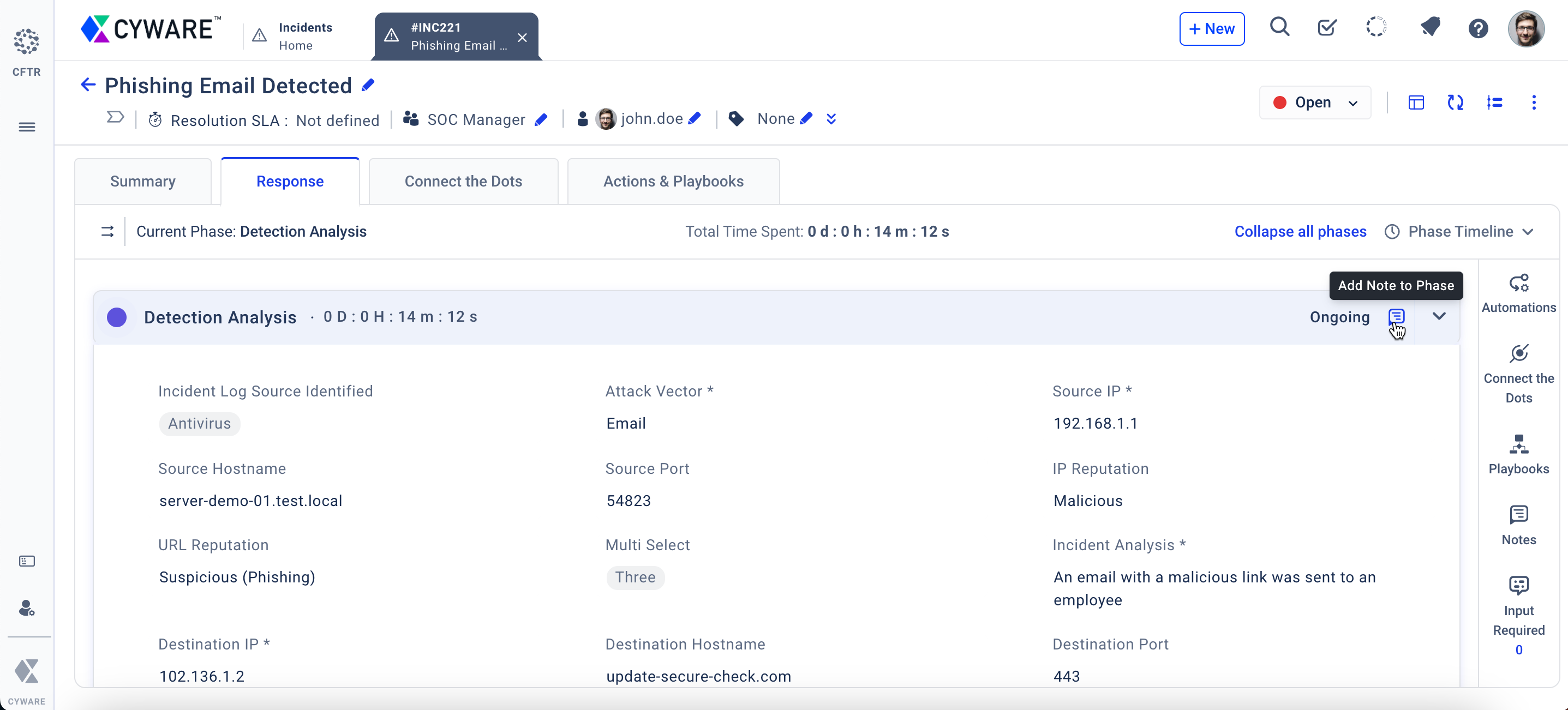Open the Playbooks side panel icon
This screenshot has width=1568, height=710.
point(1518,454)
